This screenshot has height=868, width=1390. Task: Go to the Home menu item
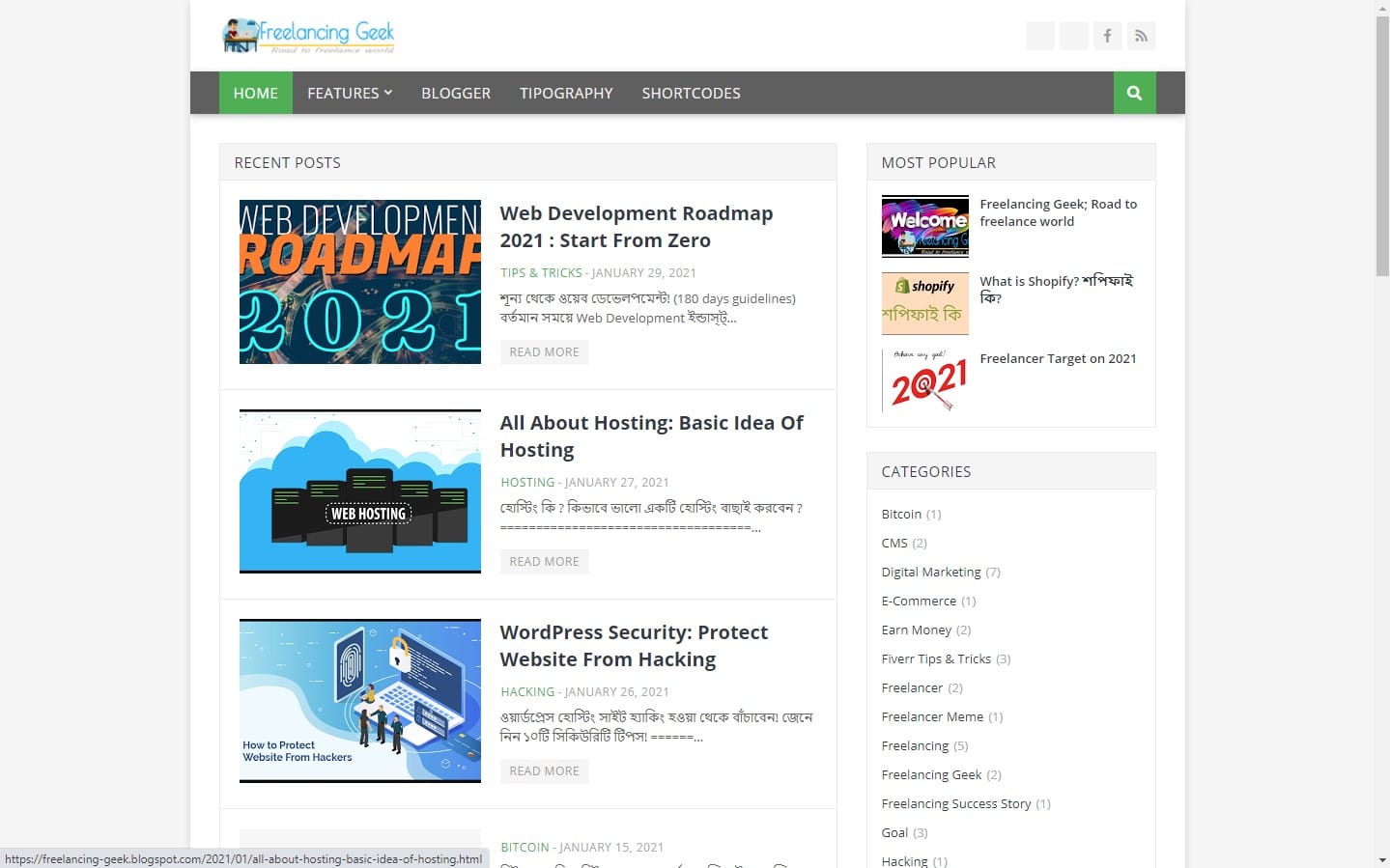click(256, 94)
